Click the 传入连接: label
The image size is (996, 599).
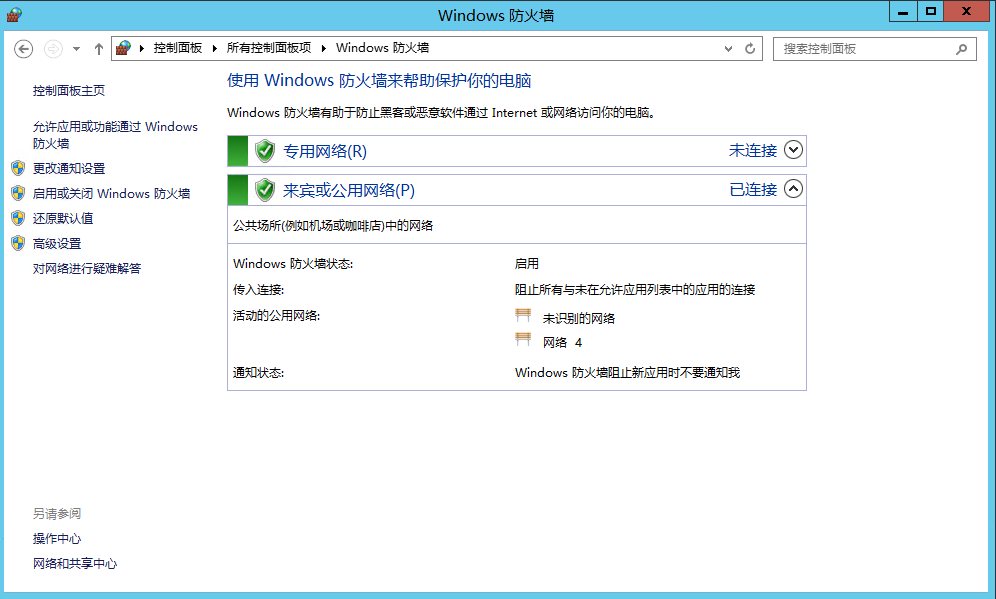point(258,290)
